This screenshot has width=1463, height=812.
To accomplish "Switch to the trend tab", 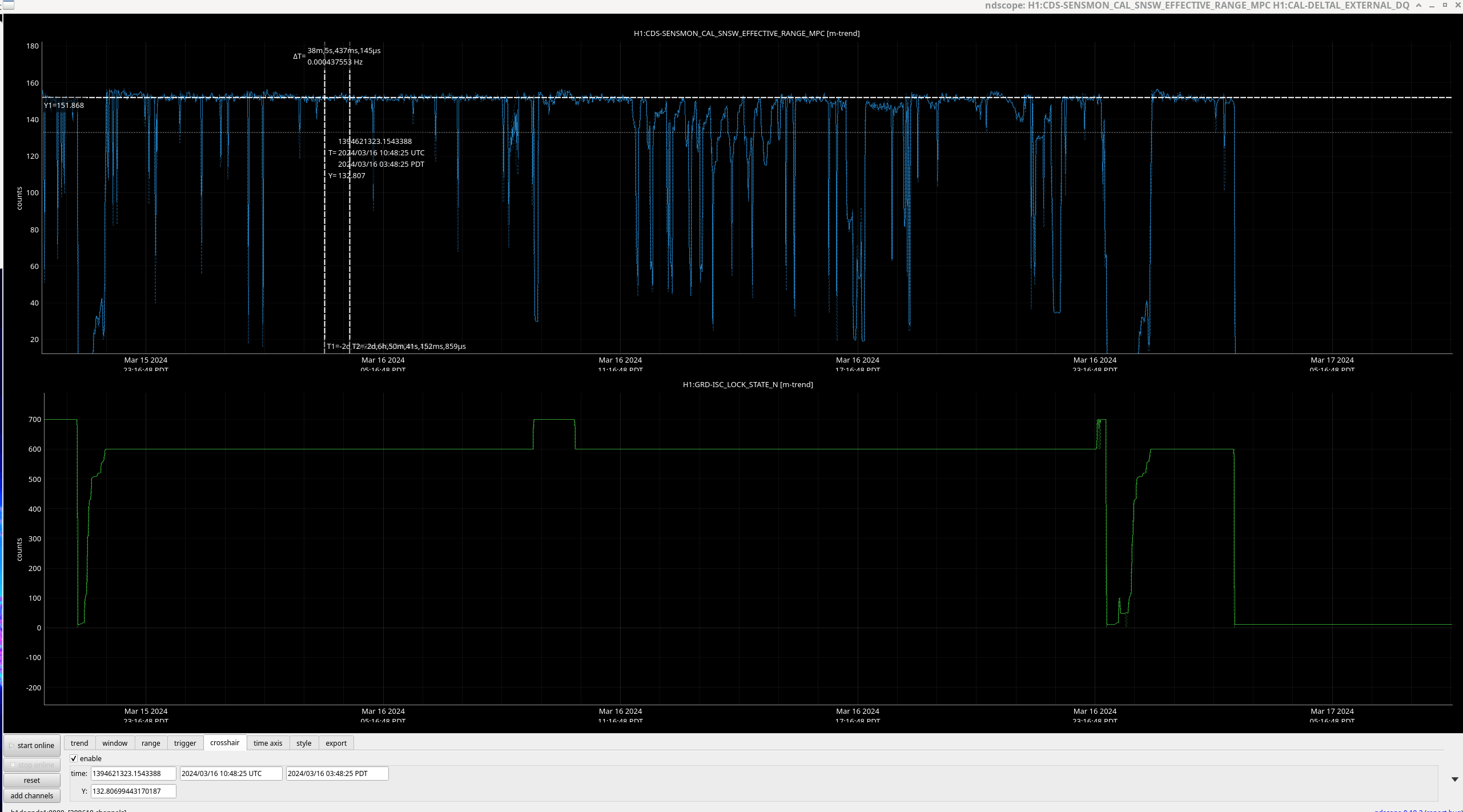I will (x=79, y=743).
